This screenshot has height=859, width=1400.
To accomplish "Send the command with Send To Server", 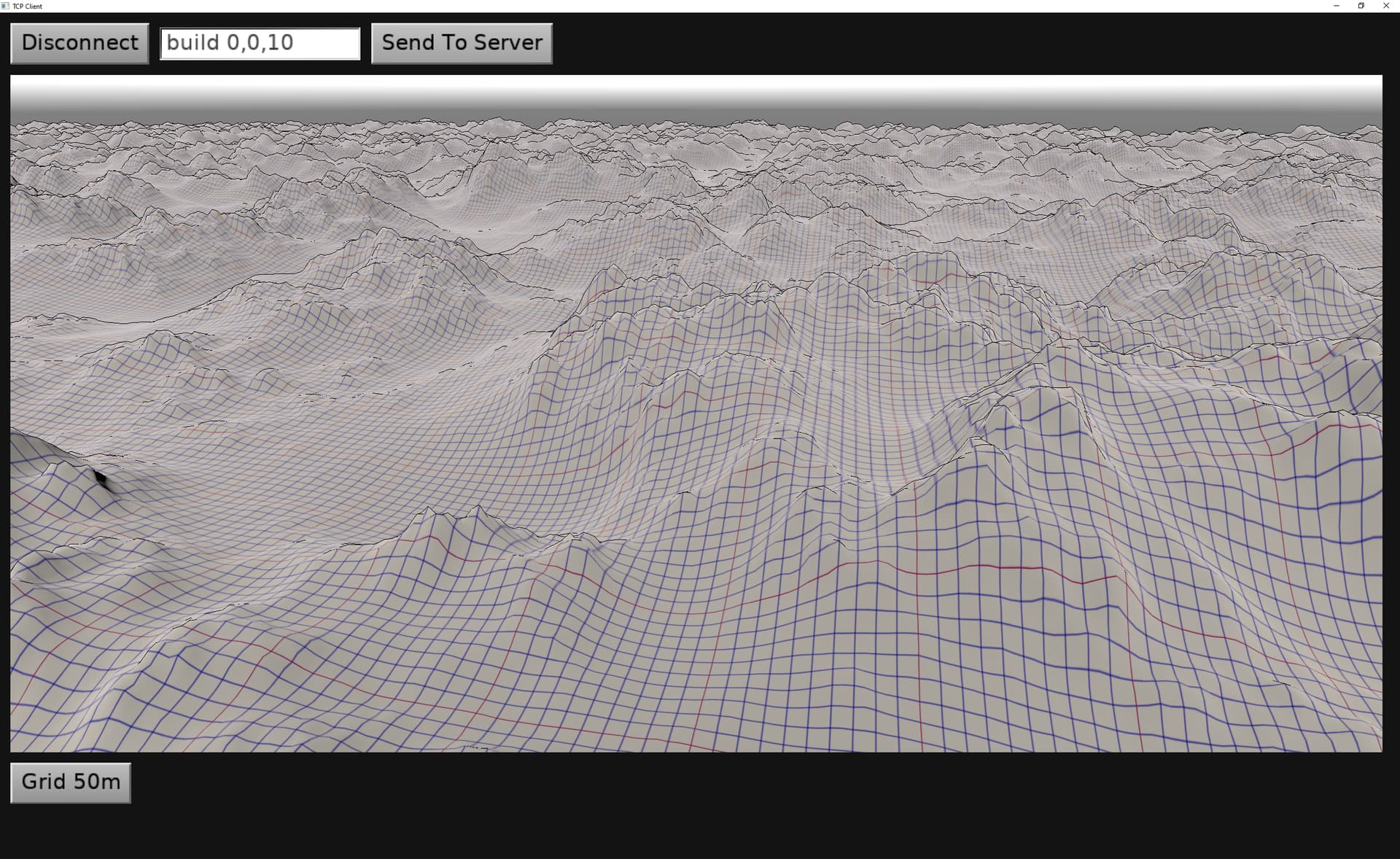I will coord(462,43).
